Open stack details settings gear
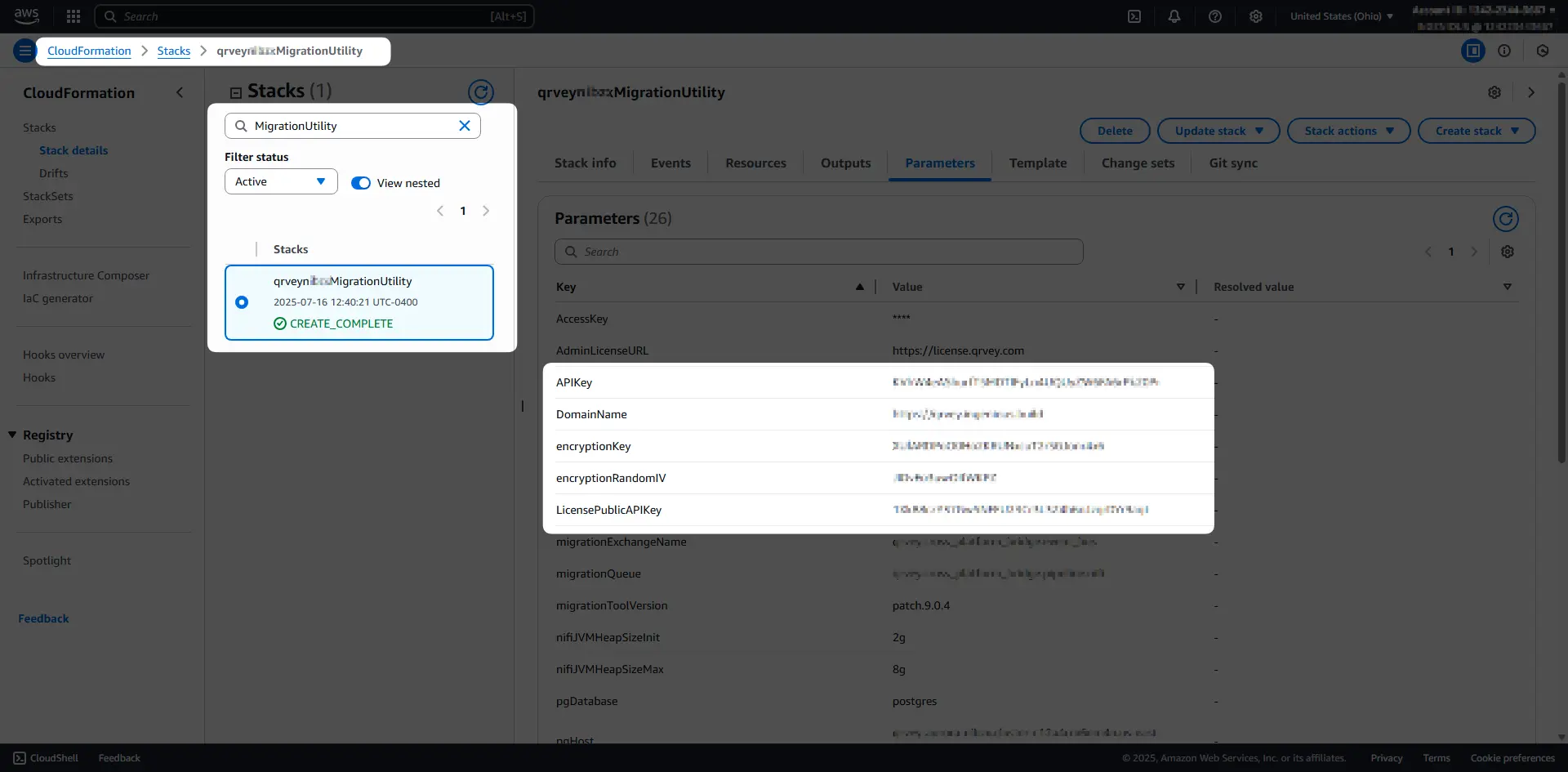The height and width of the screenshot is (772, 1568). (1494, 92)
